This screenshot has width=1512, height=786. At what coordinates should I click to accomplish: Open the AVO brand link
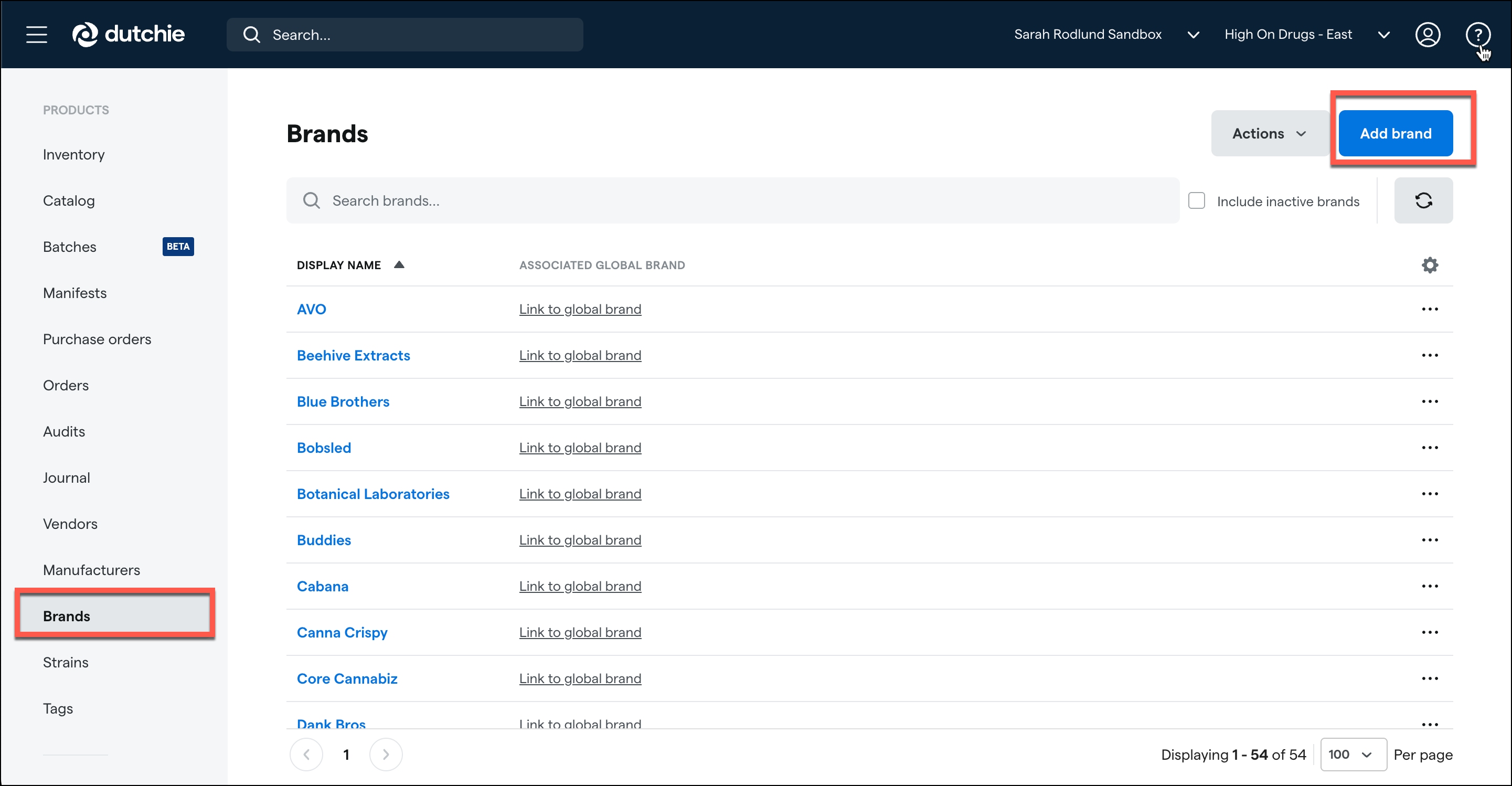coord(312,310)
